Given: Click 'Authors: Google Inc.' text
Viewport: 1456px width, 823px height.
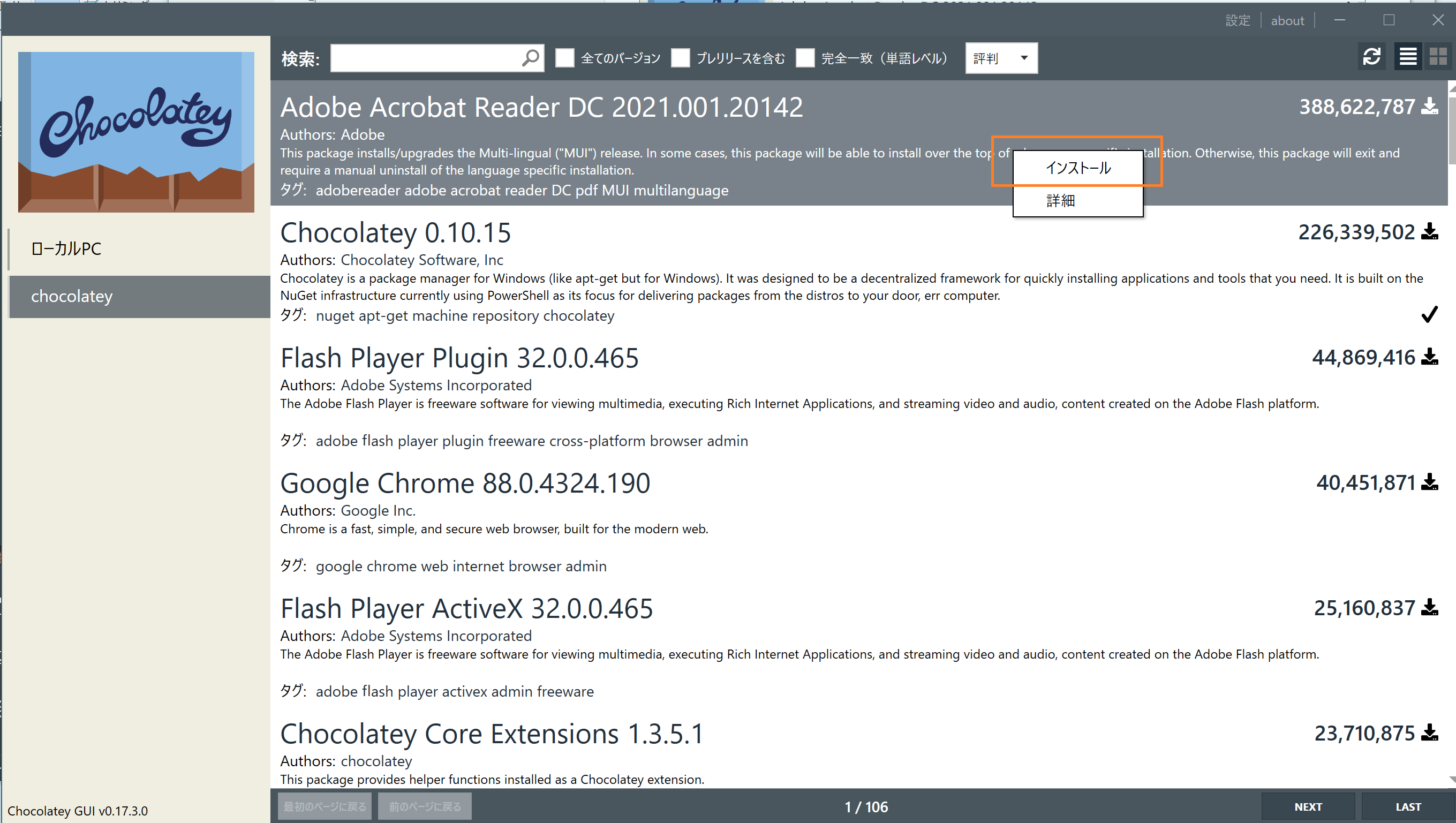Looking at the screenshot, I should (348, 510).
